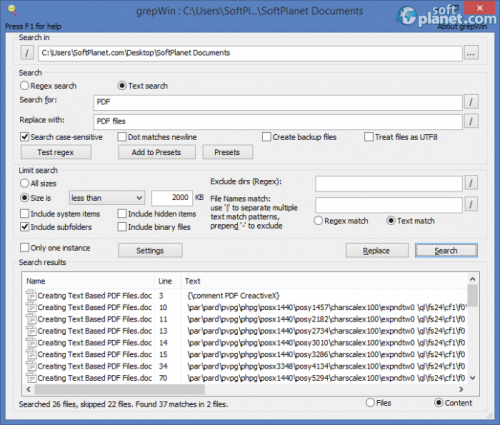This screenshot has width=500, height=425.
Task: Click the horizontal scrollbar thumb in results
Action: coord(119,389)
